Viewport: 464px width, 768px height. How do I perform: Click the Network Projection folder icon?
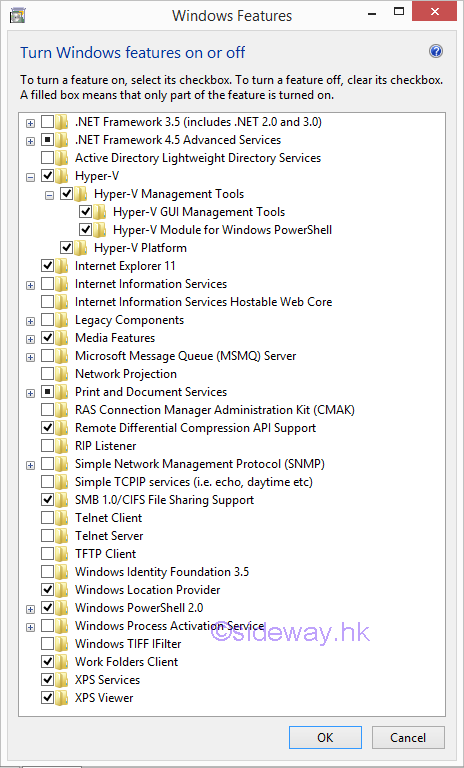coord(62,374)
